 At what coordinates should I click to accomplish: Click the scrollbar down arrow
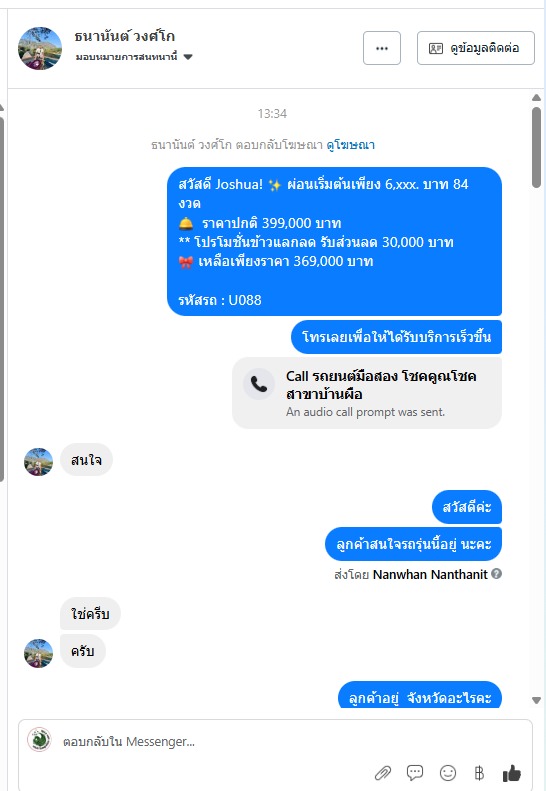pyautogui.click(x=536, y=700)
